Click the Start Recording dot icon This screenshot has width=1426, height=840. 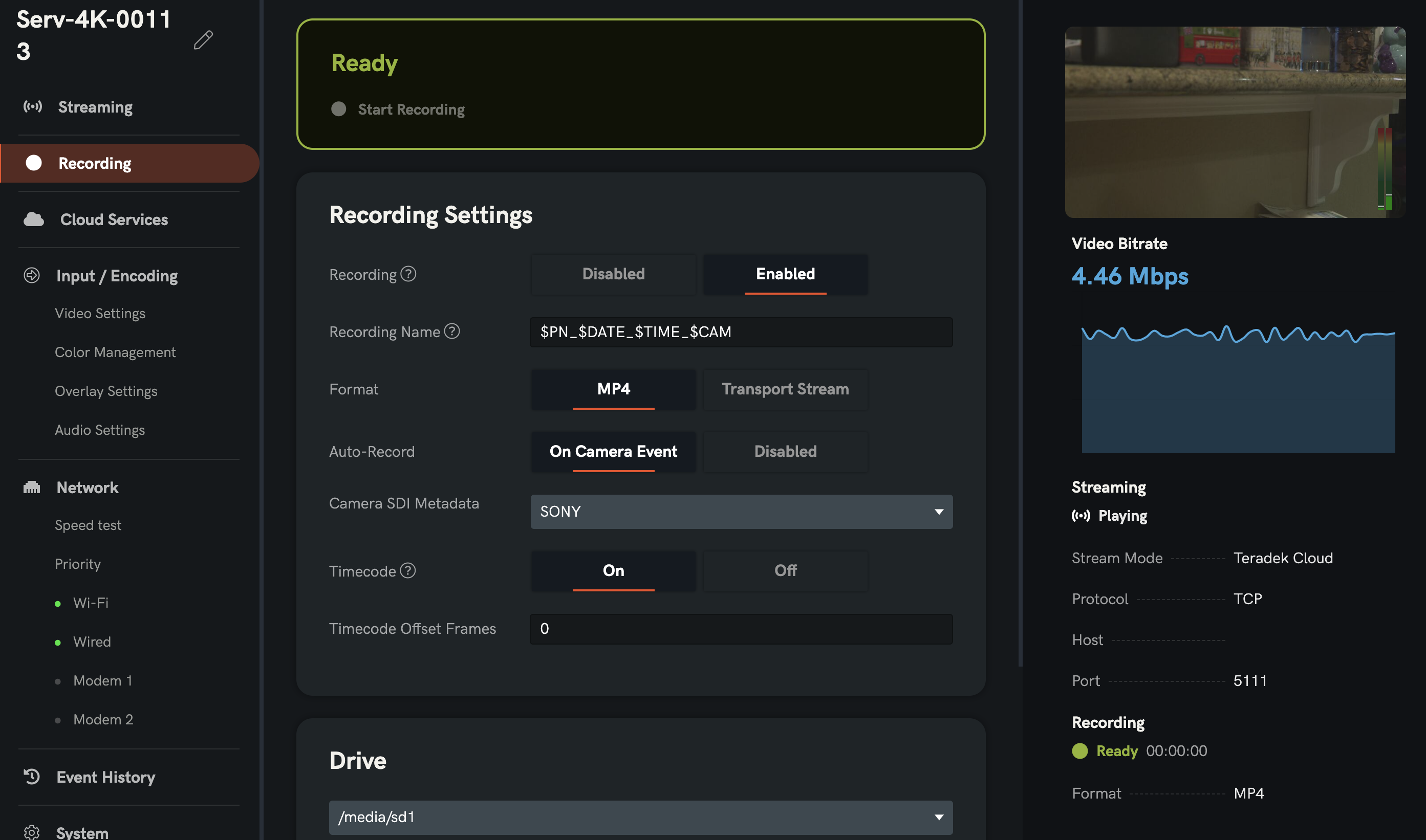tap(339, 108)
